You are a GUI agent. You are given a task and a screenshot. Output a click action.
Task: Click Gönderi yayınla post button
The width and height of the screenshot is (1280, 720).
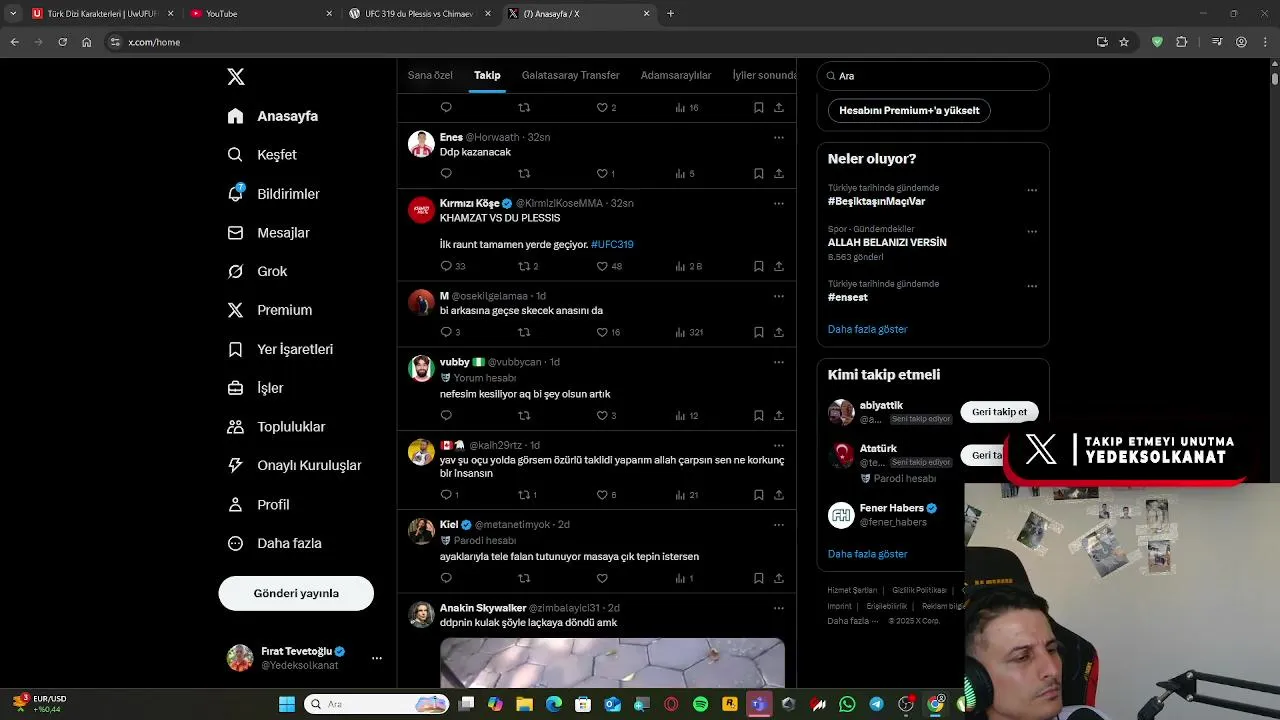[296, 593]
